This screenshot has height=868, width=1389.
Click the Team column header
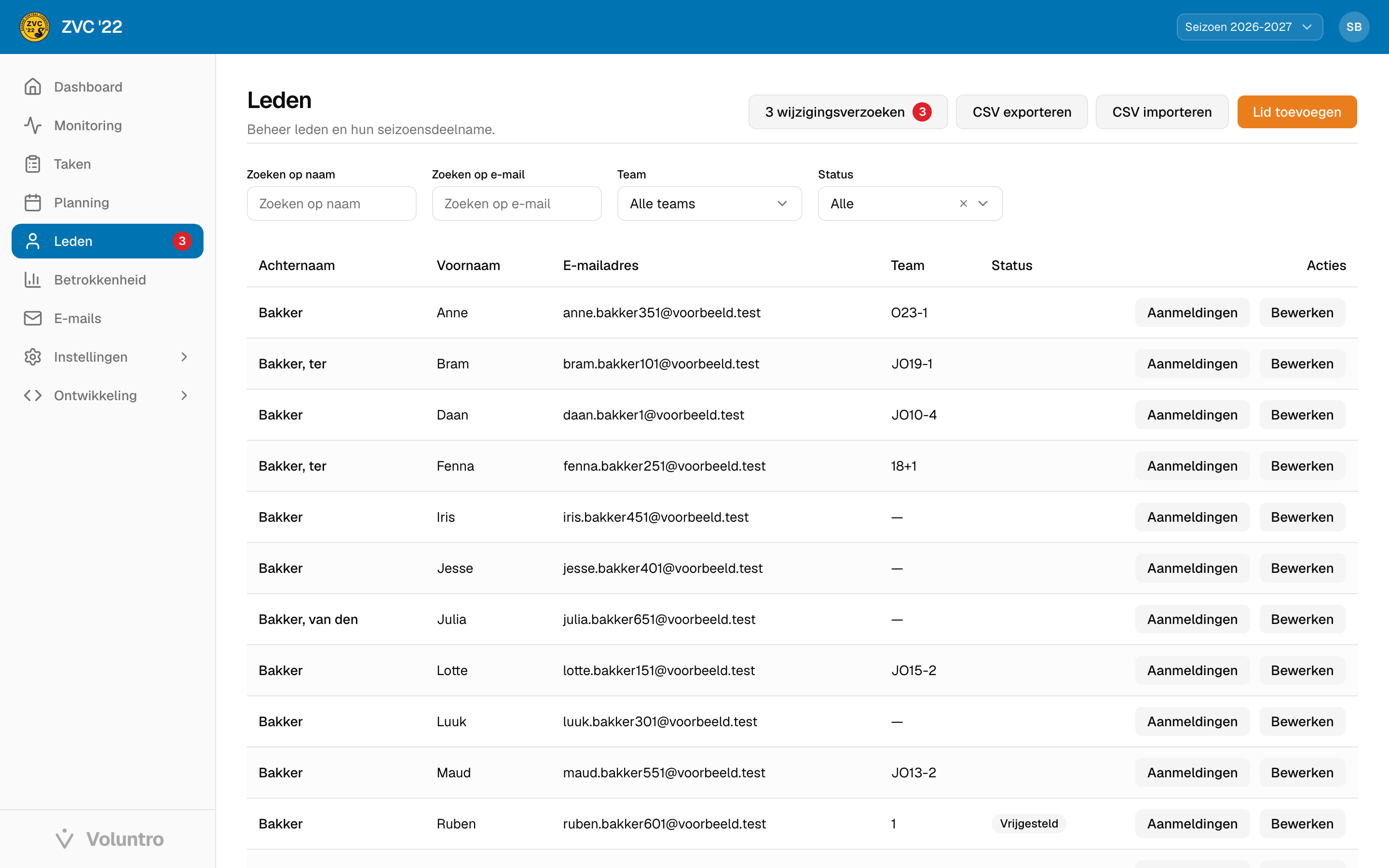pos(908,265)
